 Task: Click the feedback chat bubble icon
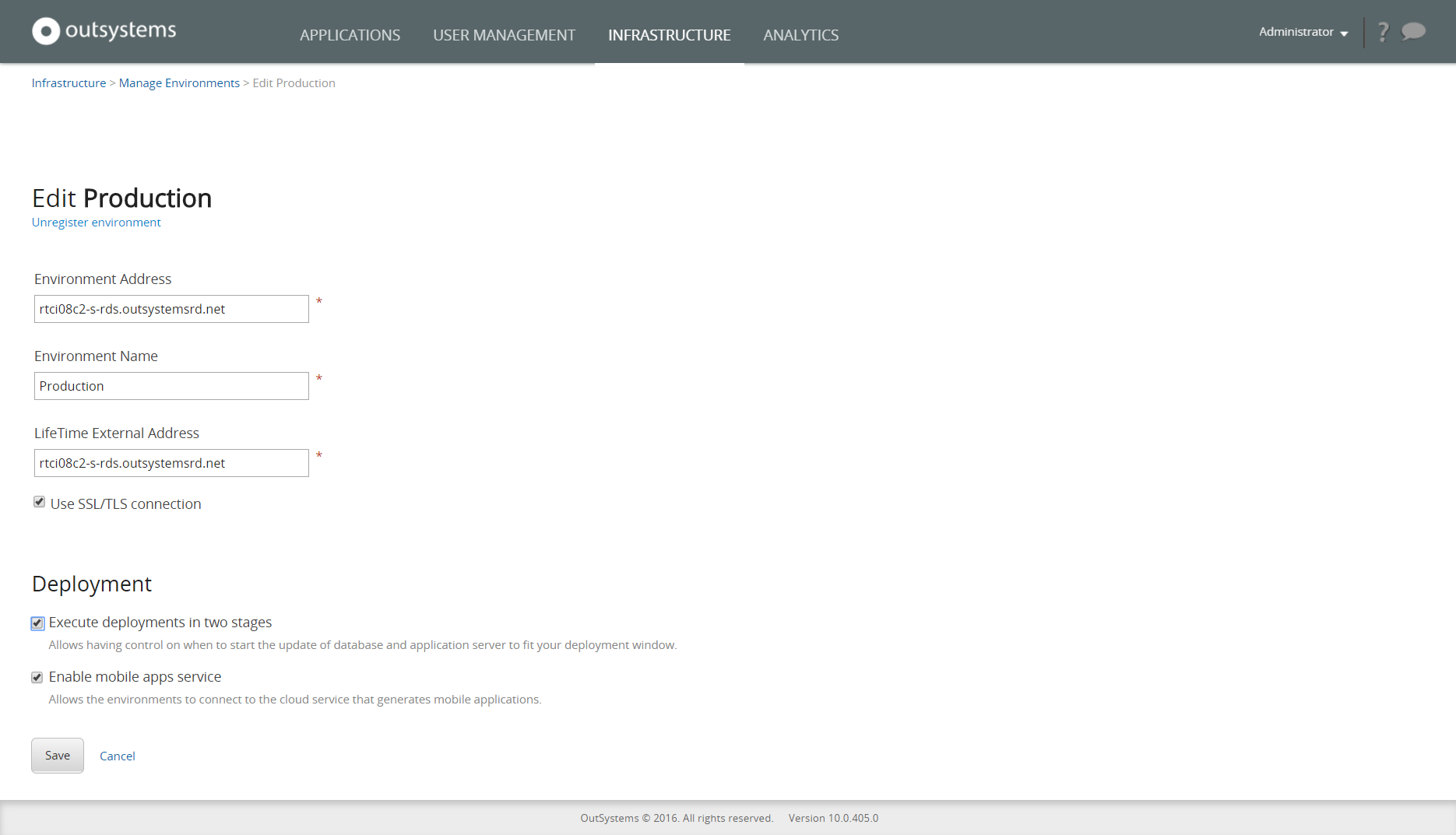(x=1413, y=31)
